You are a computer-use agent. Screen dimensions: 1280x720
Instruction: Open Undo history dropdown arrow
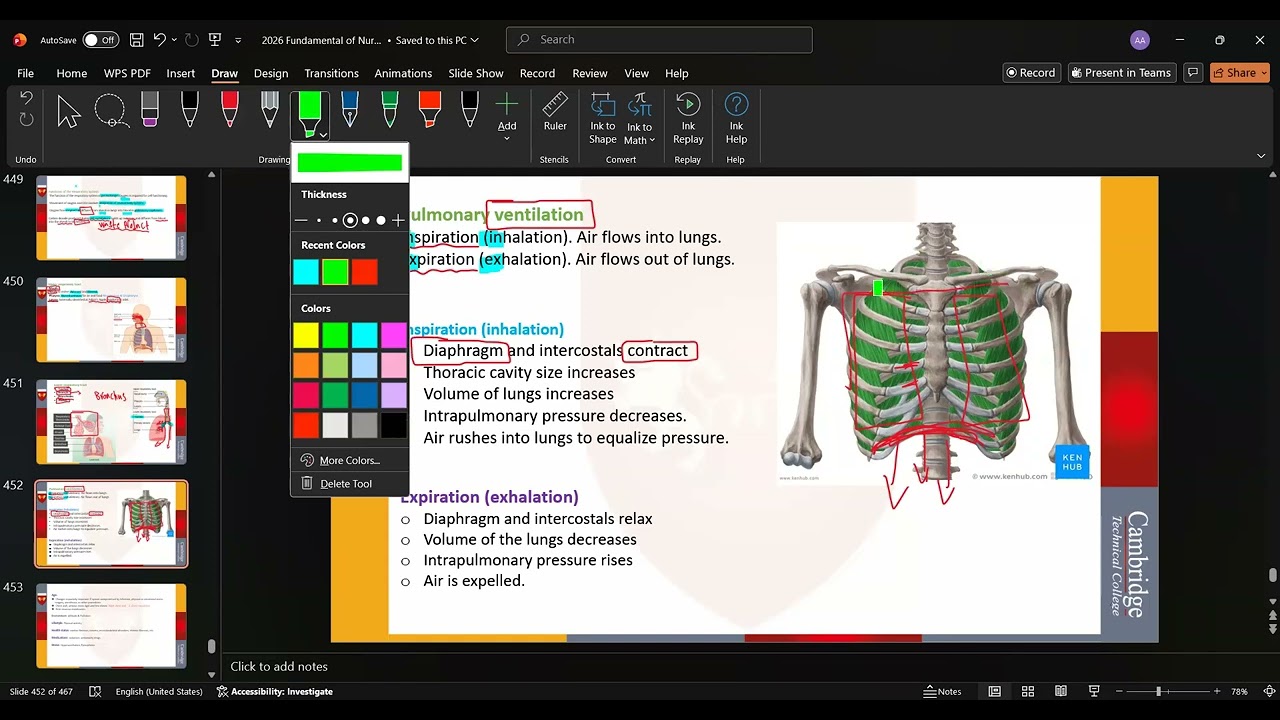click(175, 40)
